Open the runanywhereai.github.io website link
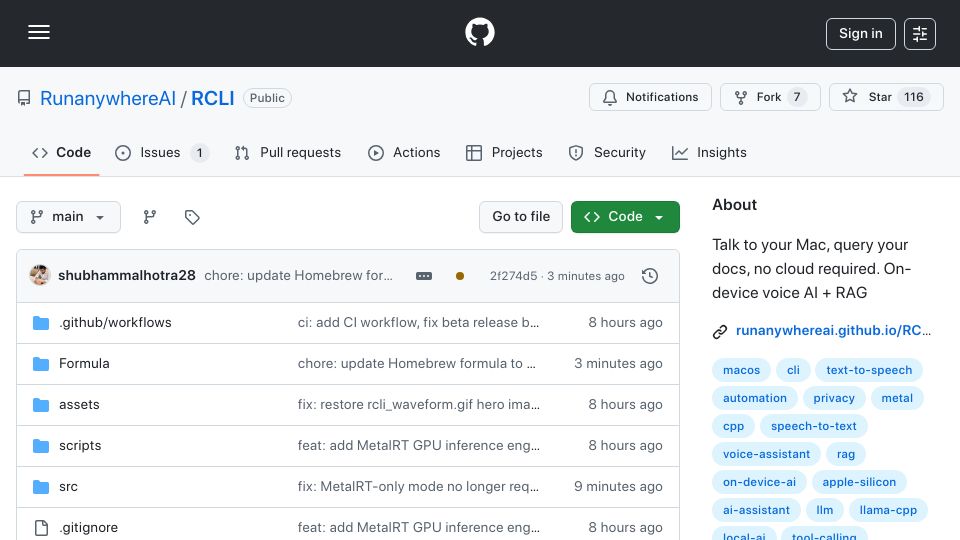 click(833, 331)
